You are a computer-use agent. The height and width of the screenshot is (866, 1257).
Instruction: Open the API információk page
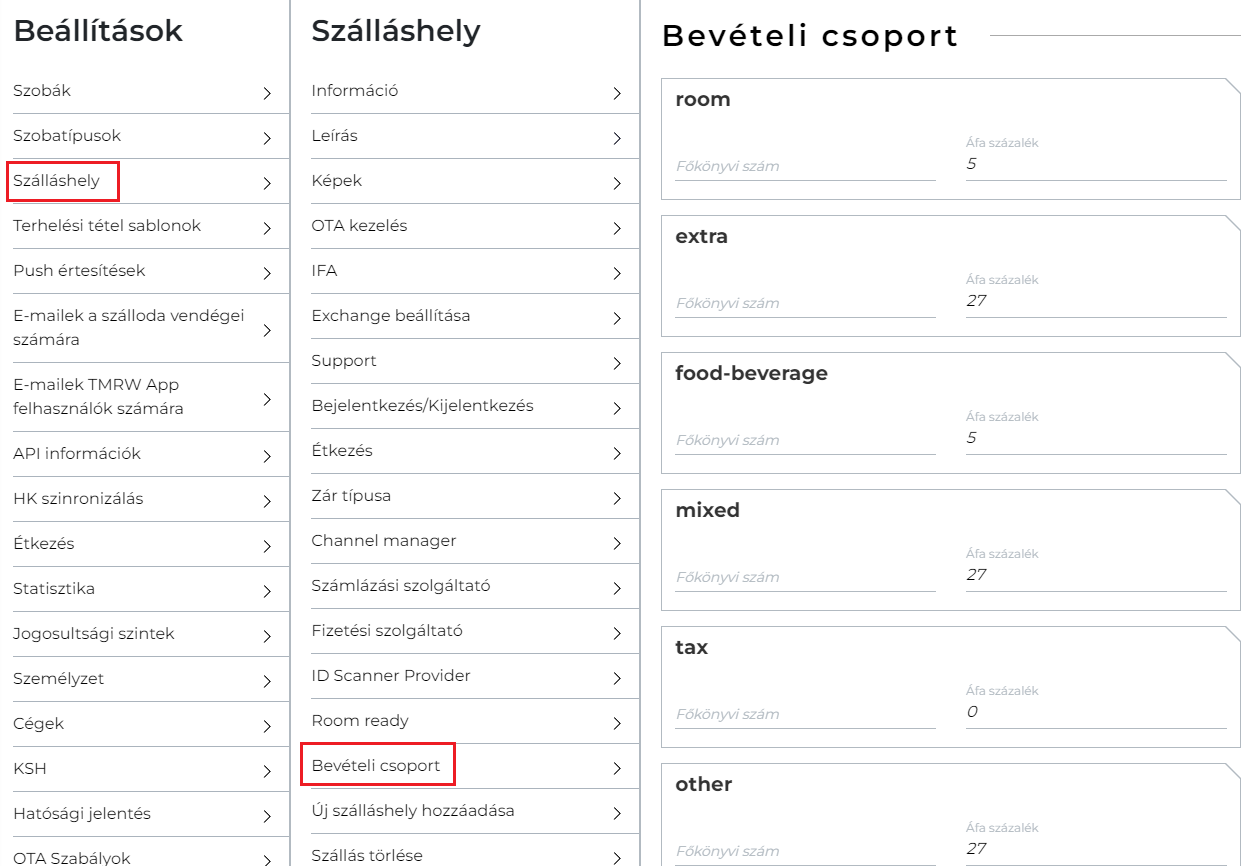click(x=77, y=454)
